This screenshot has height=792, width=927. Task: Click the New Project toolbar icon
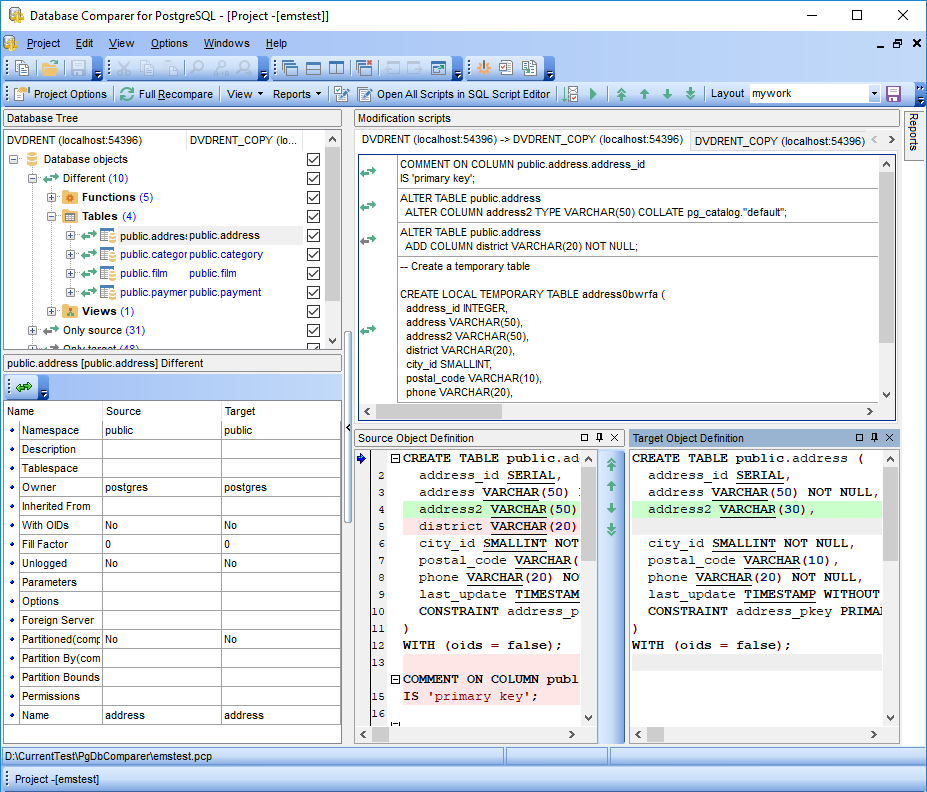click(22, 69)
